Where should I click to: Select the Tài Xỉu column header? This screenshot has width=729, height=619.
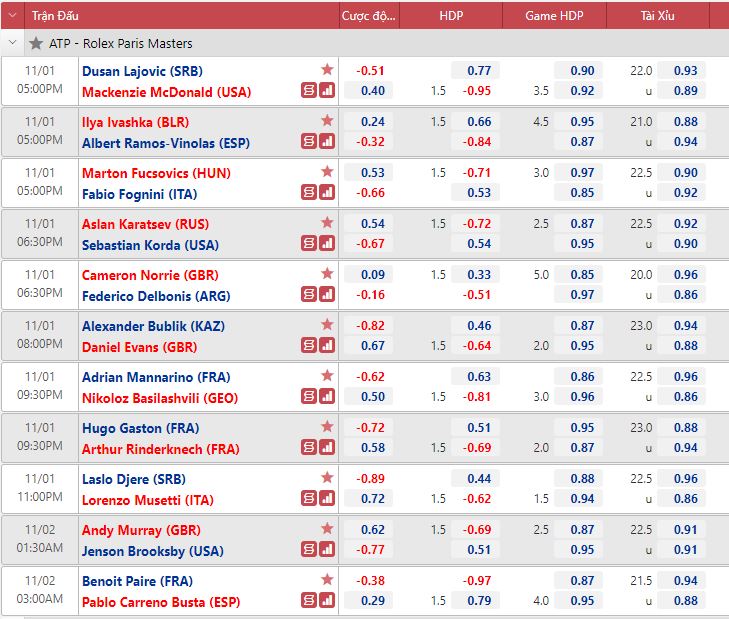tap(657, 16)
